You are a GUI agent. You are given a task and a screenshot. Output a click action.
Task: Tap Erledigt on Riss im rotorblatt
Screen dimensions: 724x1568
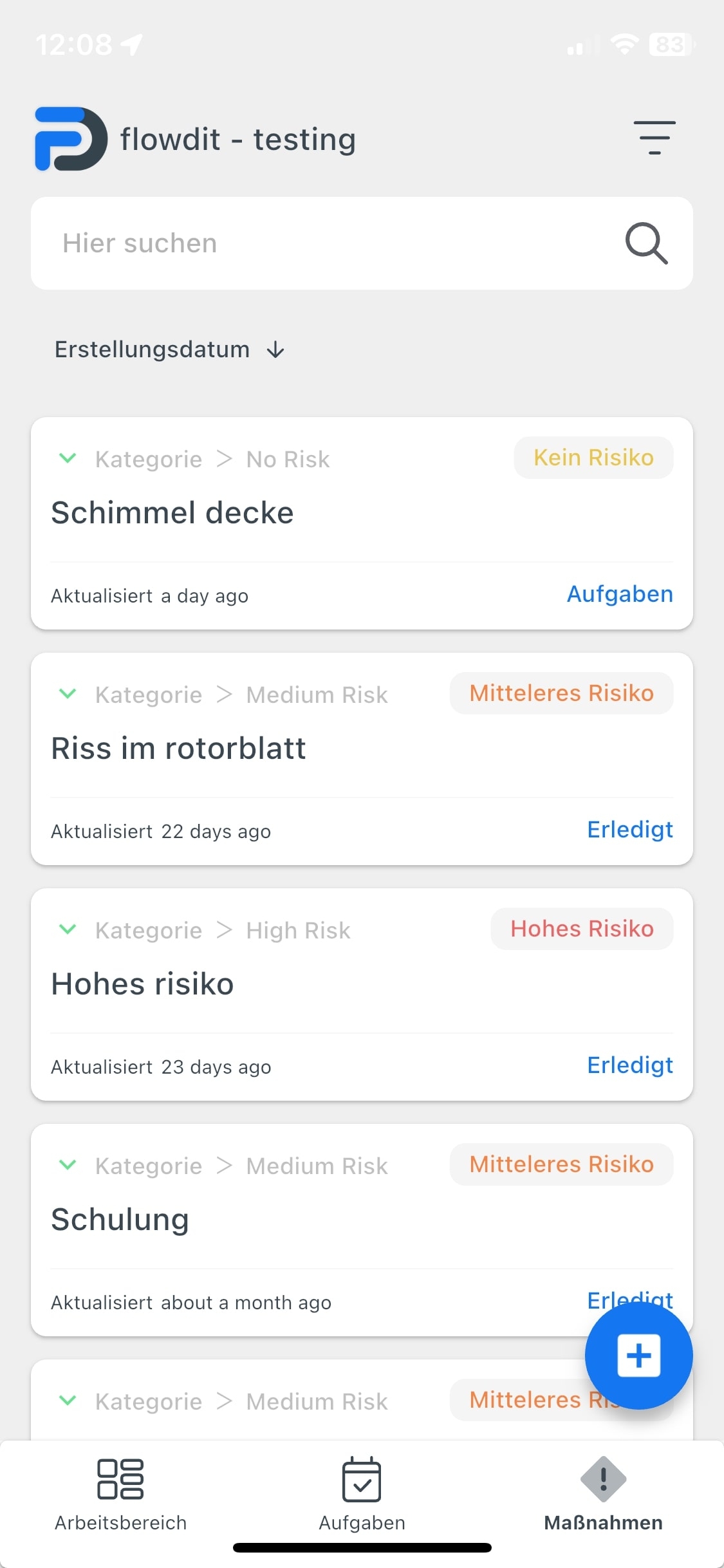pyautogui.click(x=629, y=830)
